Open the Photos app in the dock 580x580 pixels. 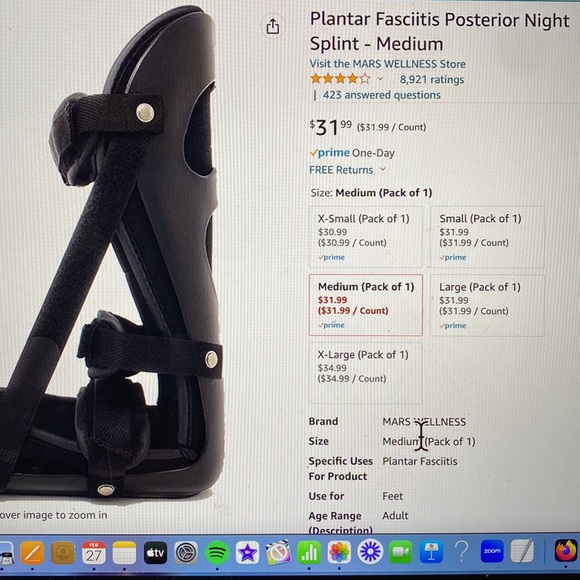[339, 553]
